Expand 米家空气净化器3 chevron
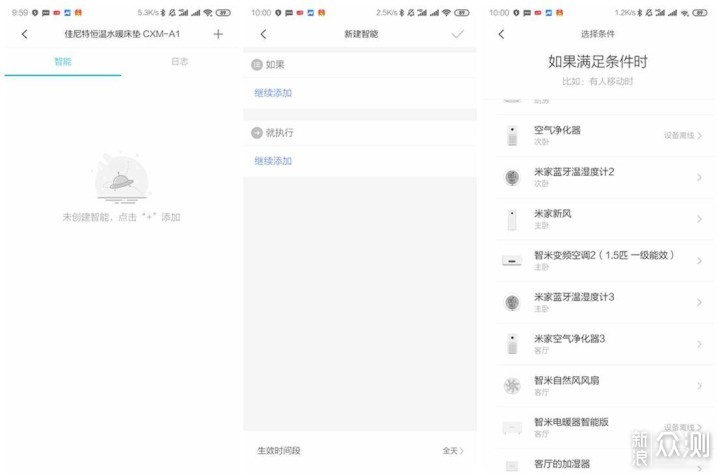 coord(699,344)
